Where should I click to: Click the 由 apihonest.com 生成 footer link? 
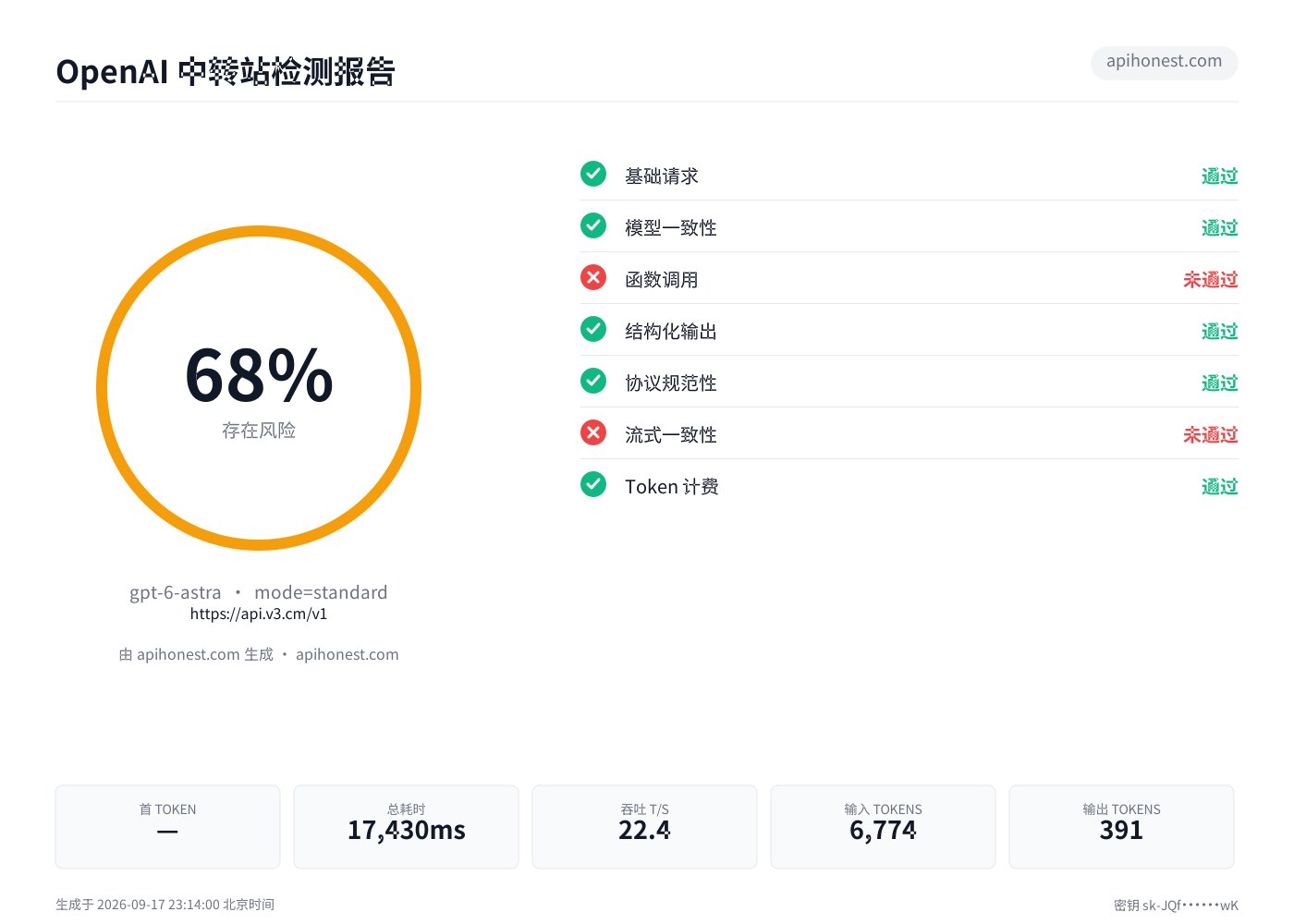point(196,654)
